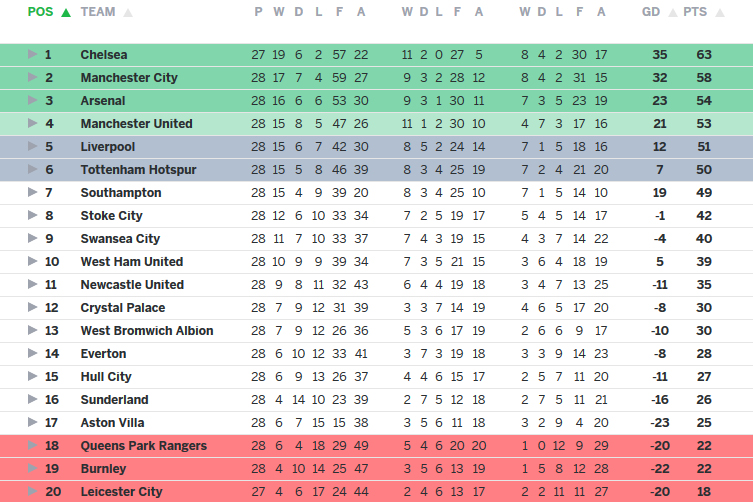Click the Burnley team name
Image resolution: width=753 pixels, height=502 pixels.
click(103, 468)
